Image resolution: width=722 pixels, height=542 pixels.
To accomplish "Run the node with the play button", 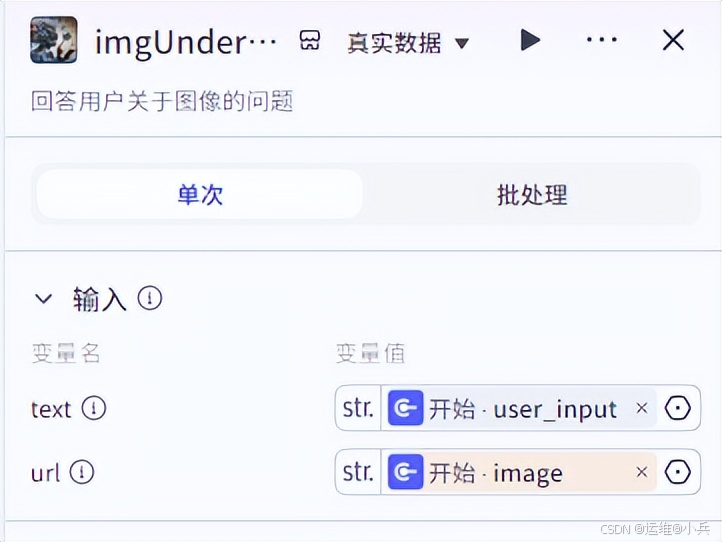I will (530, 40).
